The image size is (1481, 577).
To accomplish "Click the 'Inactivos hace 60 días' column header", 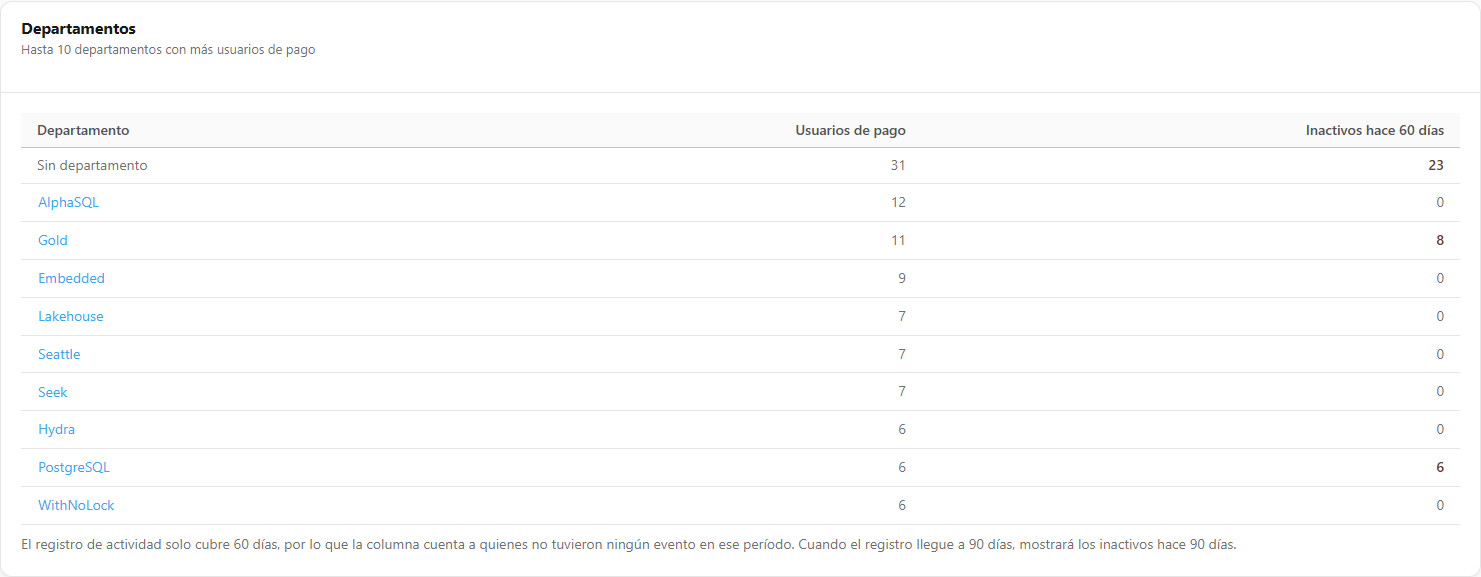I will coord(1375,130).
